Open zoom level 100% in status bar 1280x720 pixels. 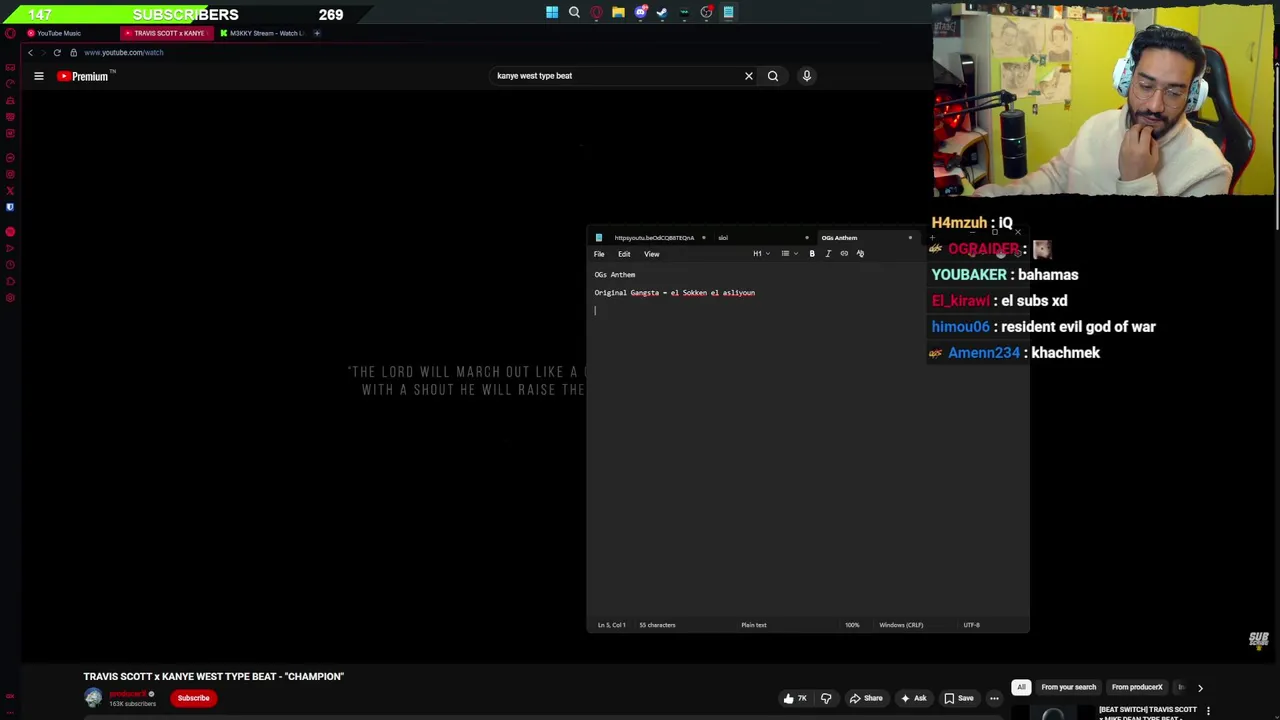tap(852, 625)
